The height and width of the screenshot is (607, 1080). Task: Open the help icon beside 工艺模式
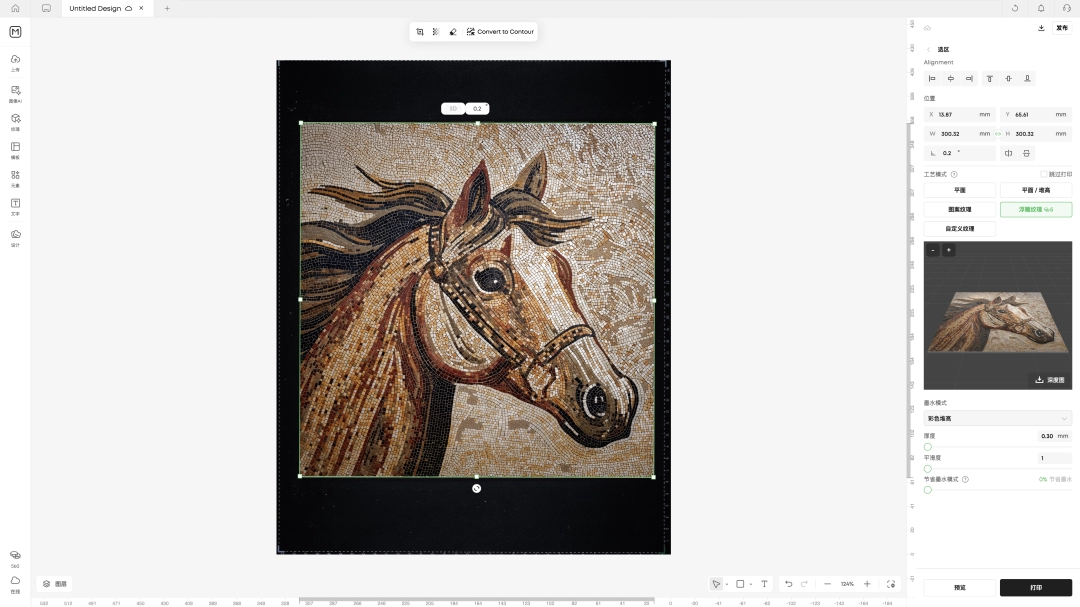(954, 174)
